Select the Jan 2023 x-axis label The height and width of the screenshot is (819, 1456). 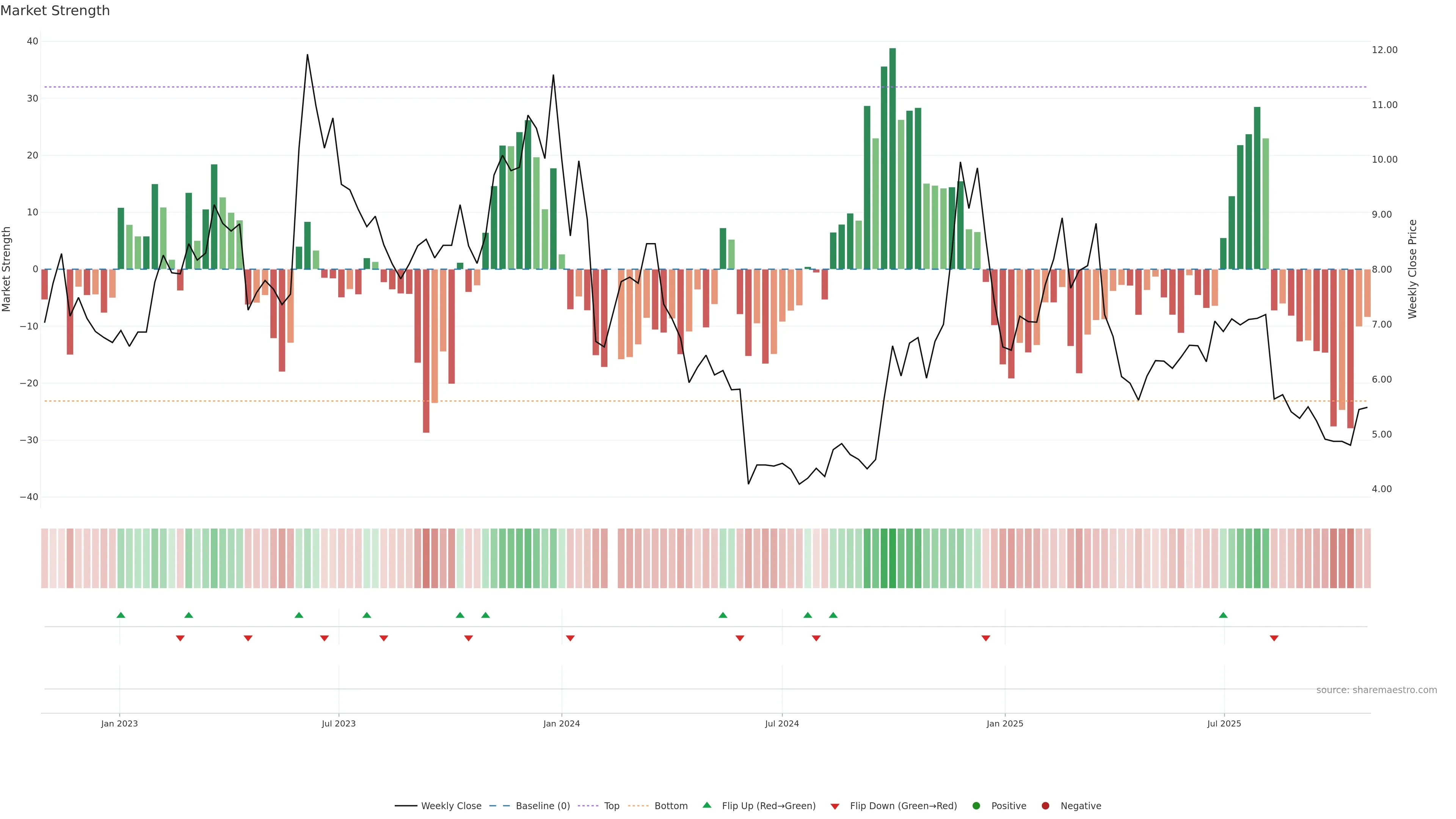pyautogui.click(x=119, y=723)
